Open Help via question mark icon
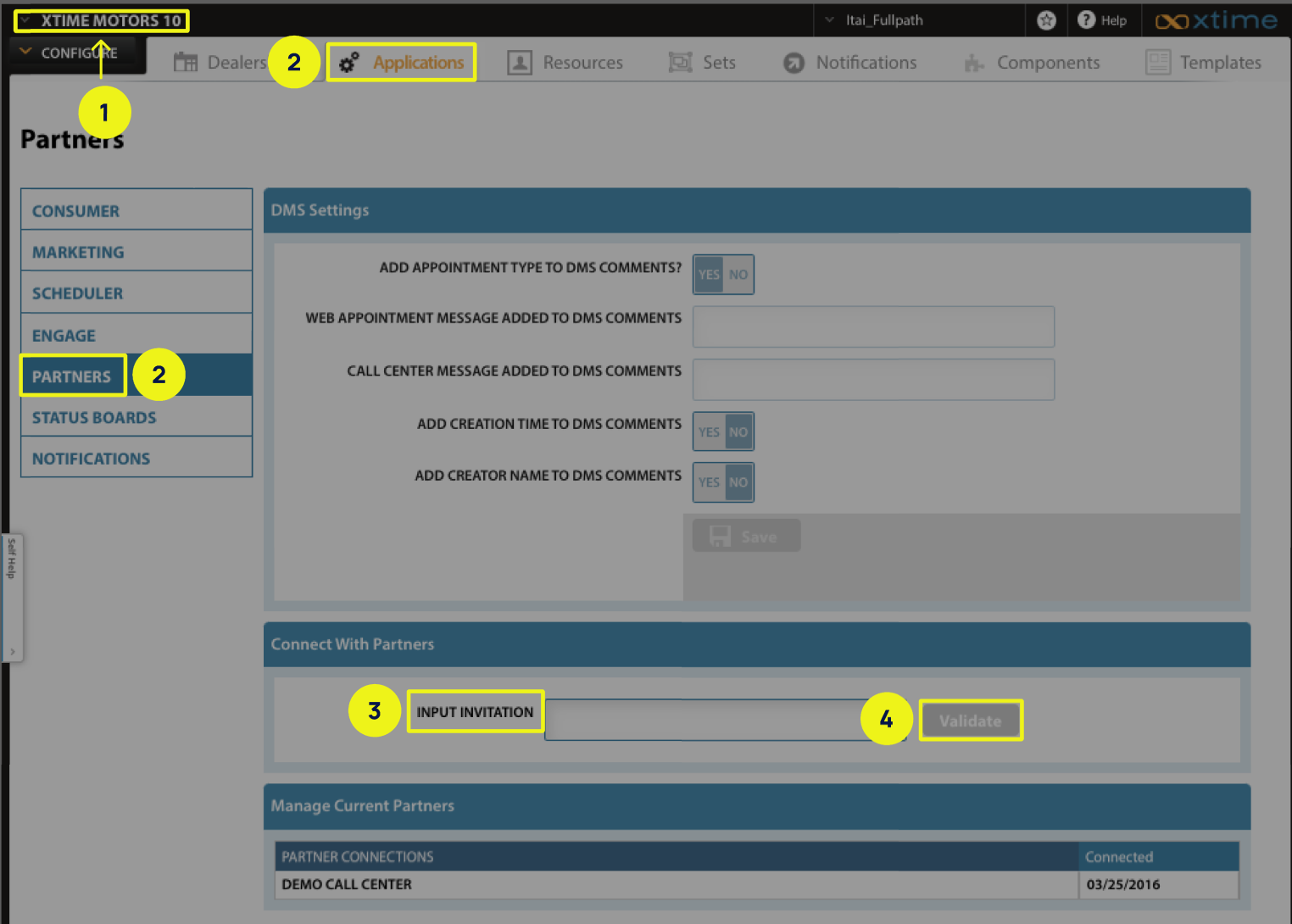1292x924 pixels. click(1086, 19)
